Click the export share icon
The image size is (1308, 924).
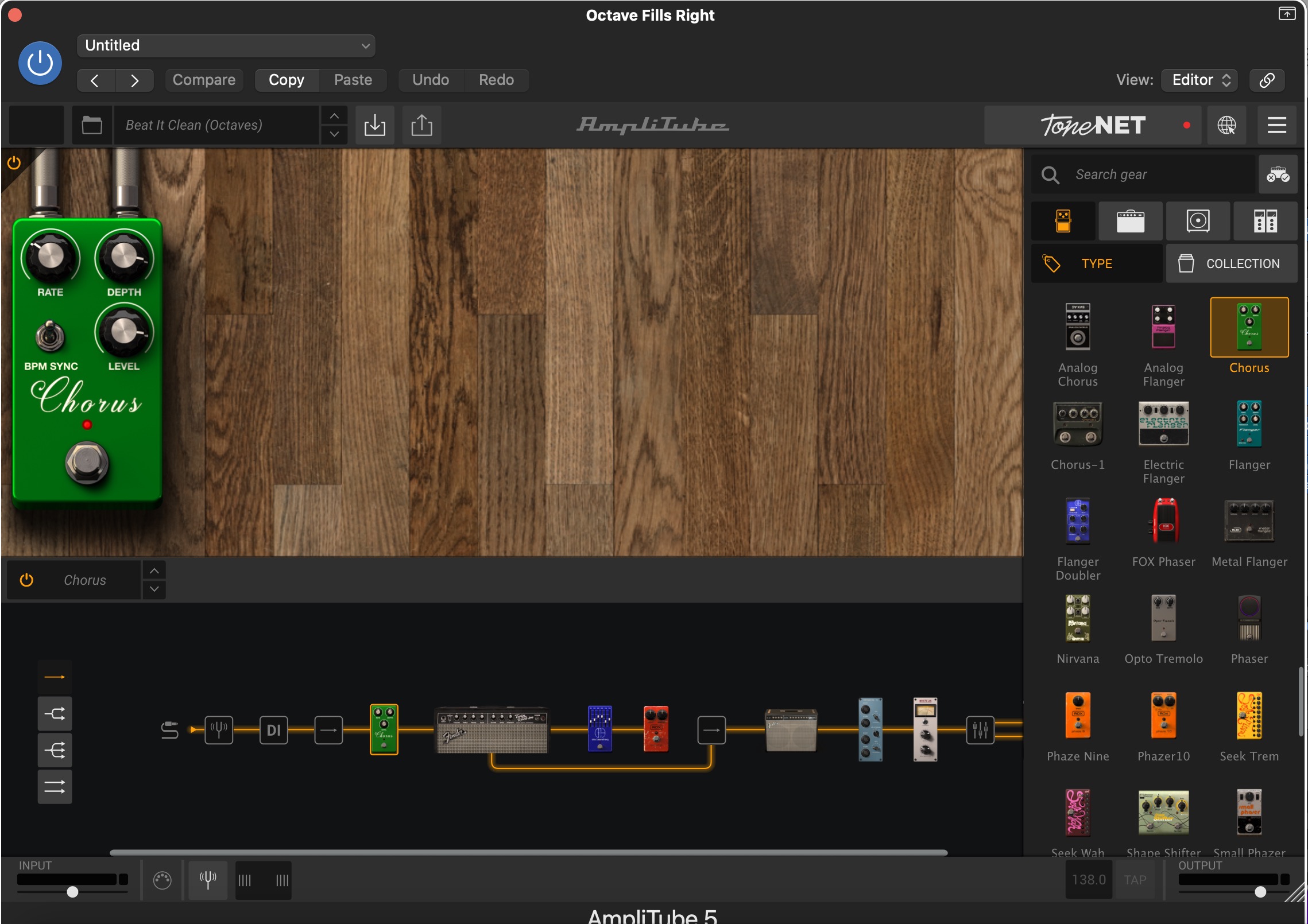point(421,125)
